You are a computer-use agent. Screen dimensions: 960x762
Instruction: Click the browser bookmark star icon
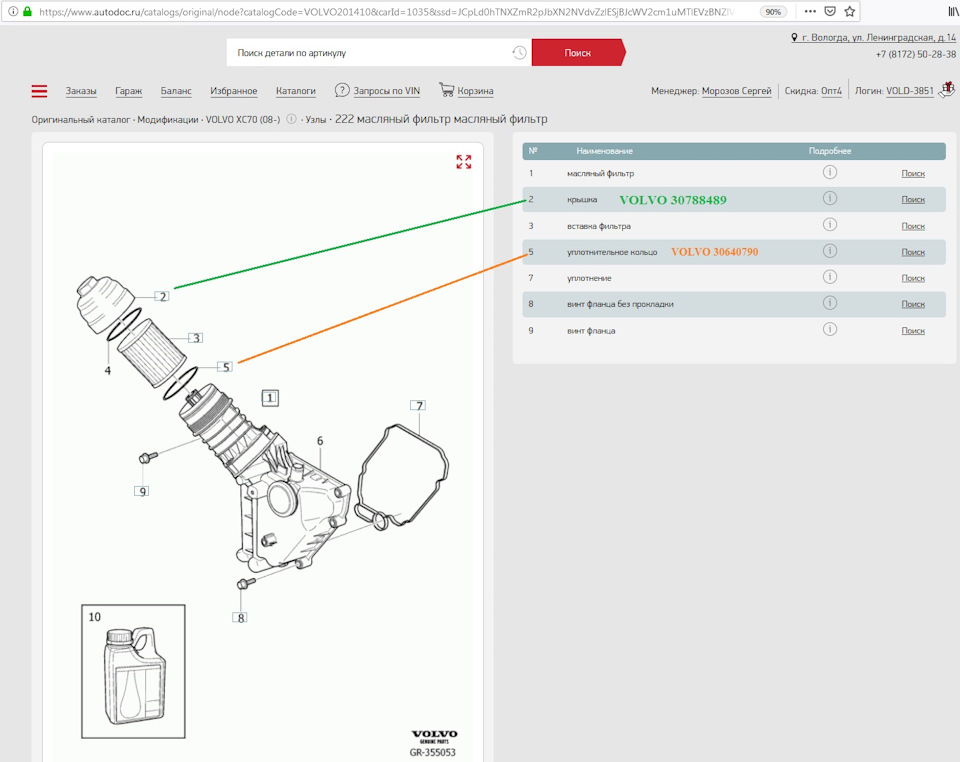click(850, 11)
